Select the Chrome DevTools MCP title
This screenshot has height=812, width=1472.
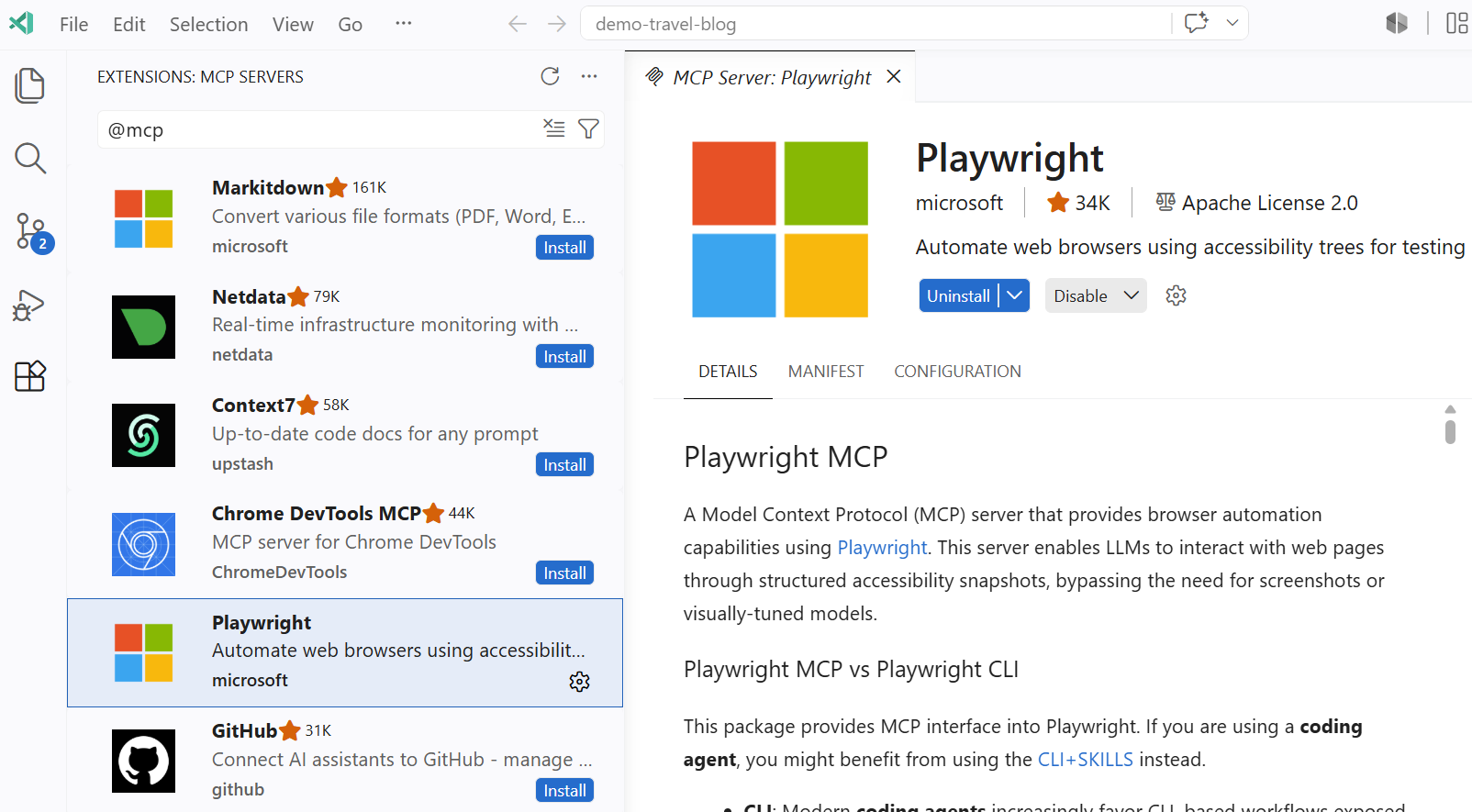coord(317,513)
